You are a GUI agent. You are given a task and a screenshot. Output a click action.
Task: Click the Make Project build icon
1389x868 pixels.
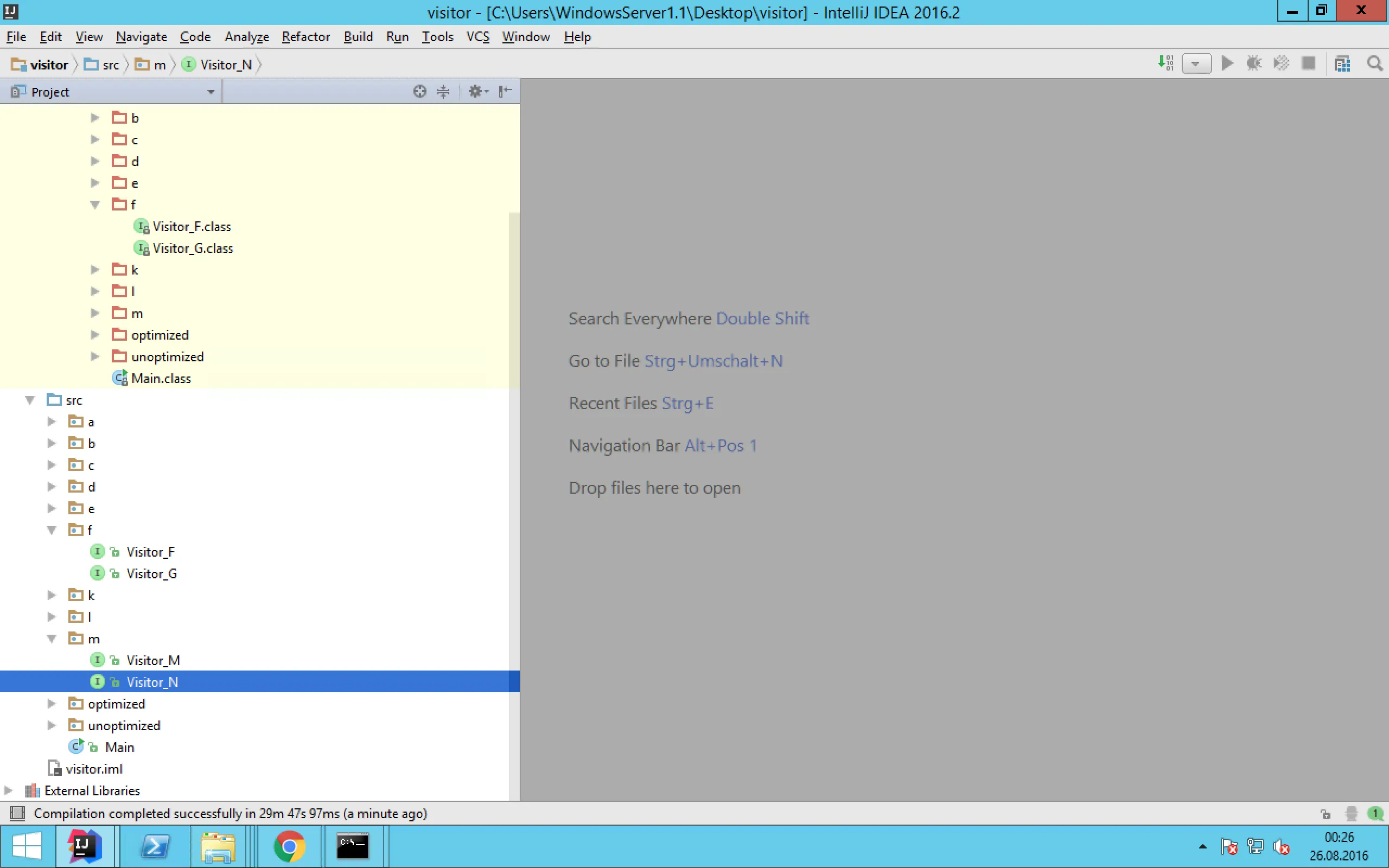[x=1165, y=63]
